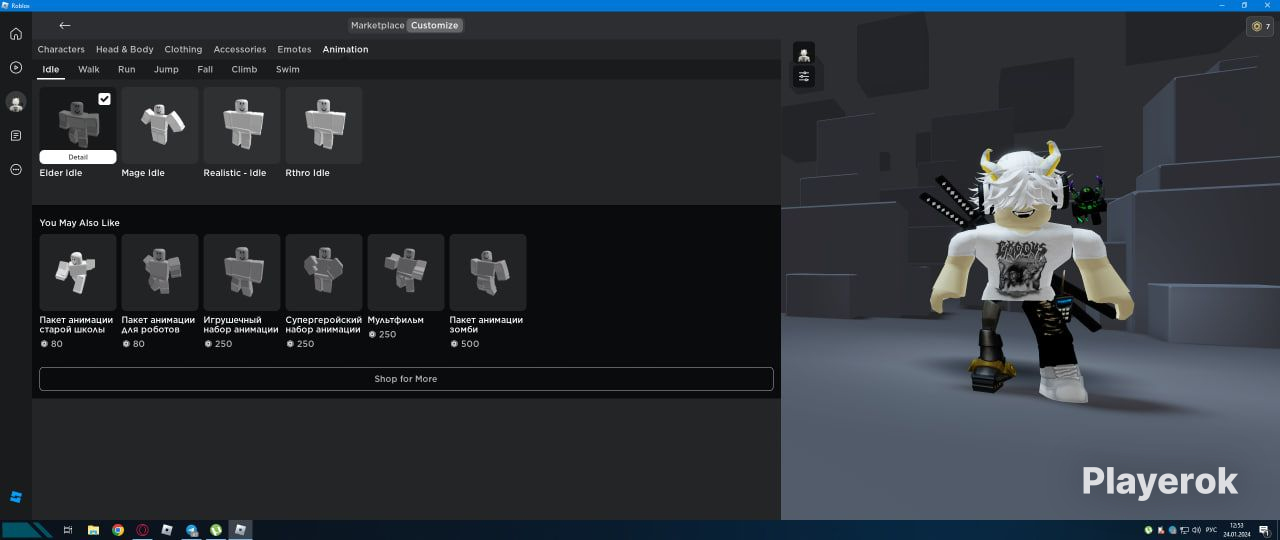Go back with the left arrow
Viewport: 1280px width, 540px height.
click(x=65, y=25)
